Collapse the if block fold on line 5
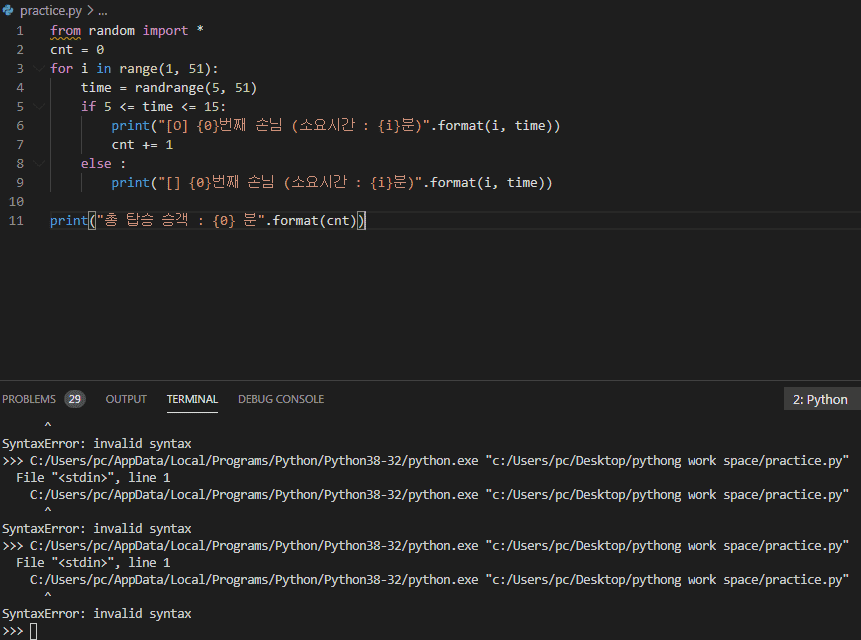The image size is (861, 640). pos(38,106)
